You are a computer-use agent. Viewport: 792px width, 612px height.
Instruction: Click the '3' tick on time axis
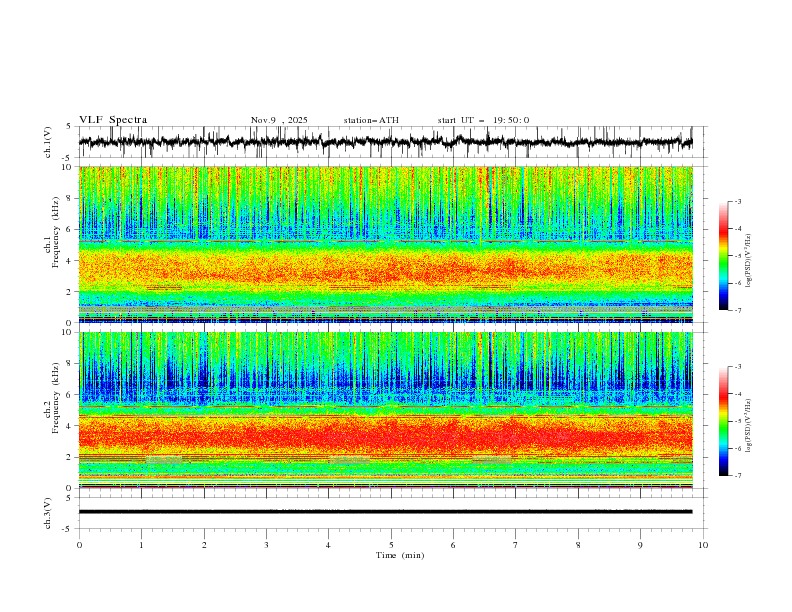point(266,545)
